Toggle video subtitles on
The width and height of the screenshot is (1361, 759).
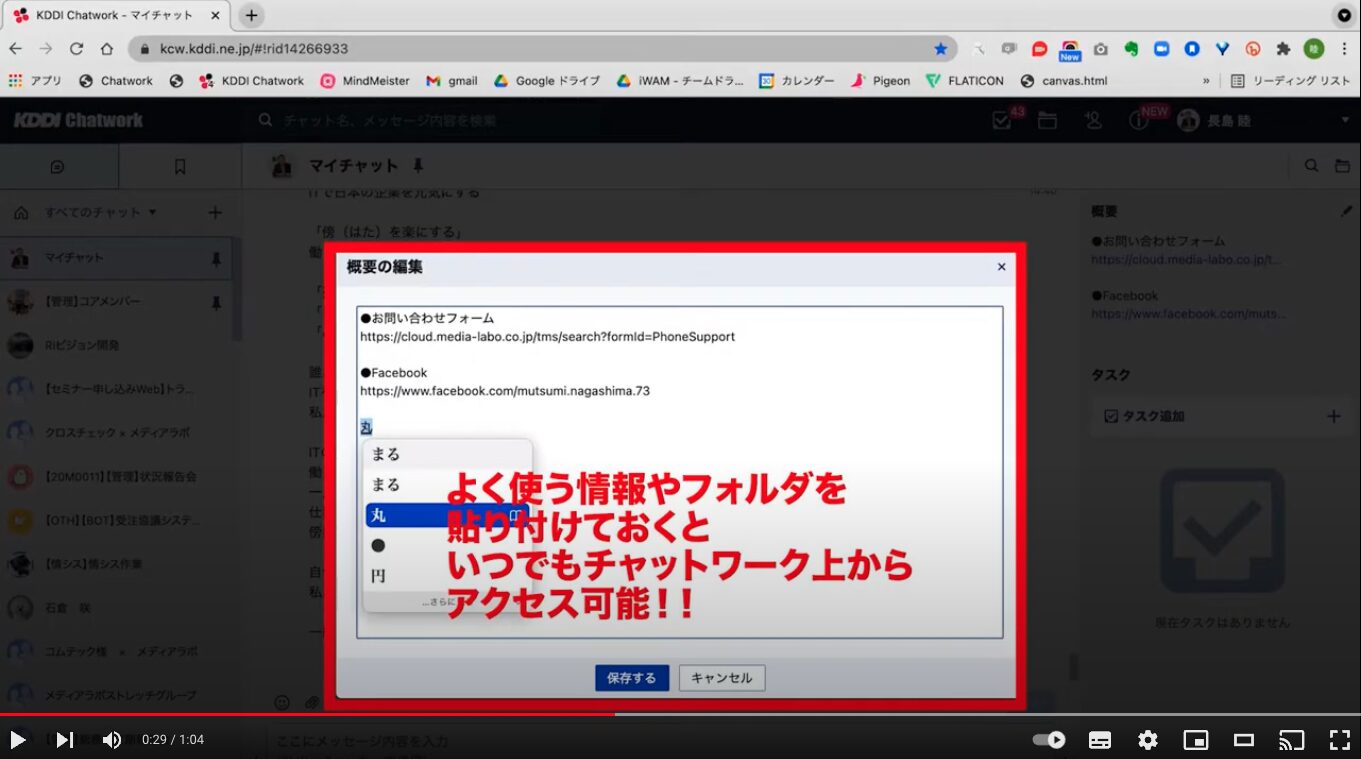point(1100,740)
